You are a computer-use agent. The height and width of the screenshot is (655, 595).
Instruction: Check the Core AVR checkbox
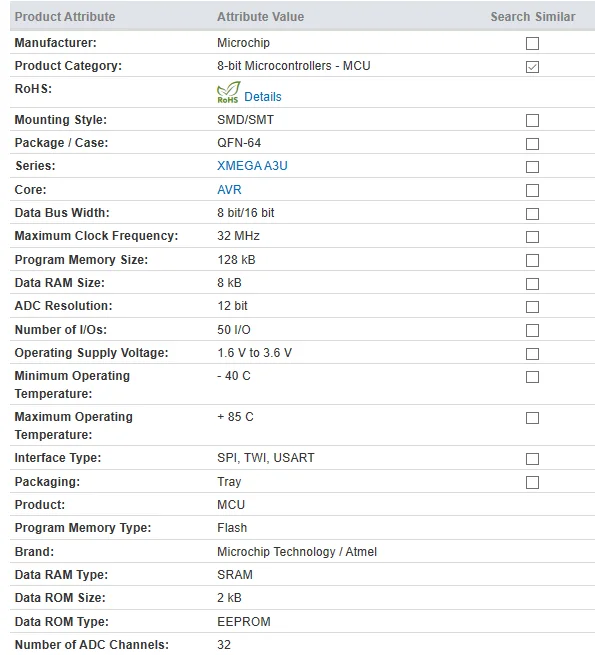click(532, 190)
